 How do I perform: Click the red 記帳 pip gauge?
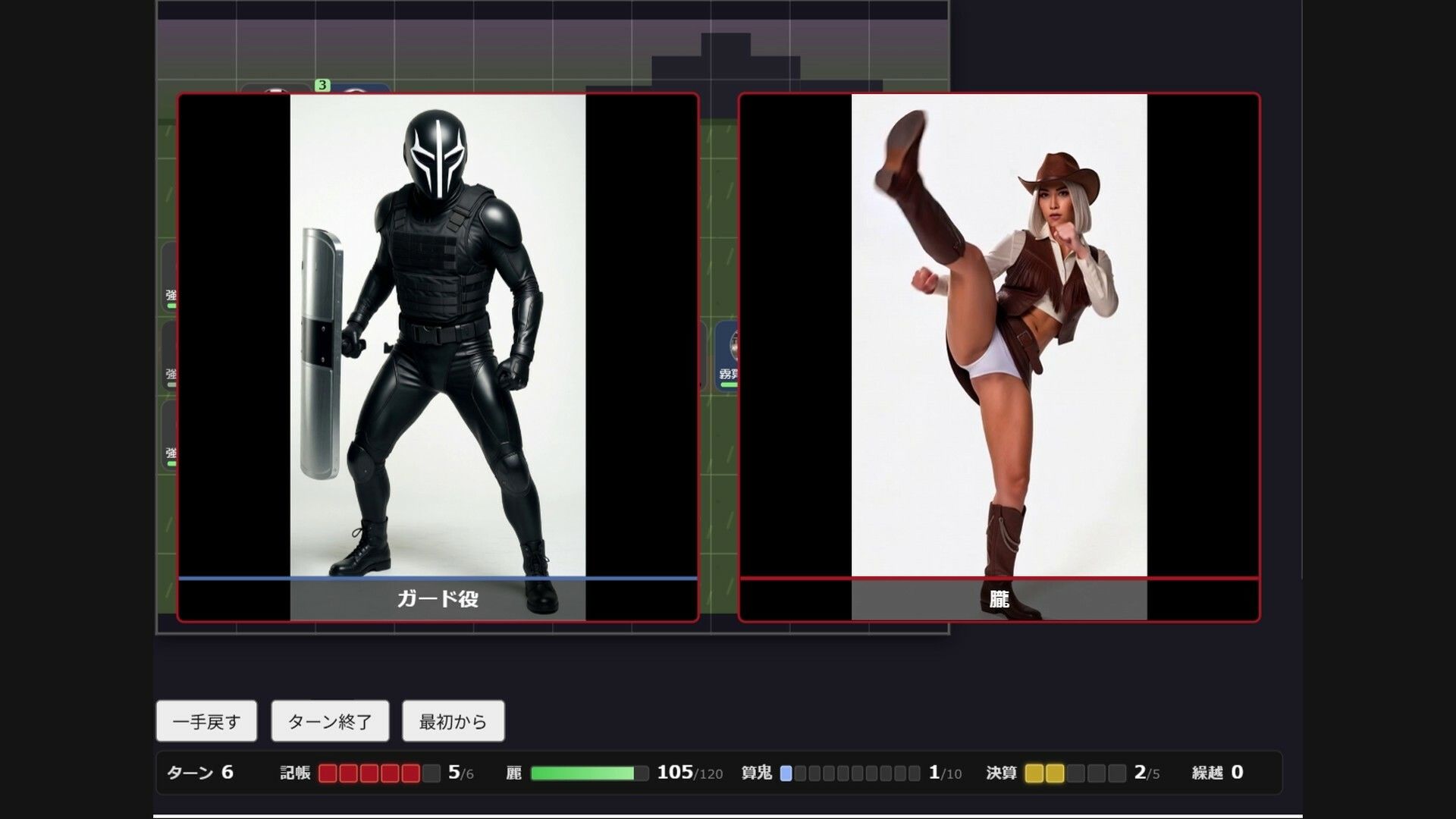click(x=379, y=773)
